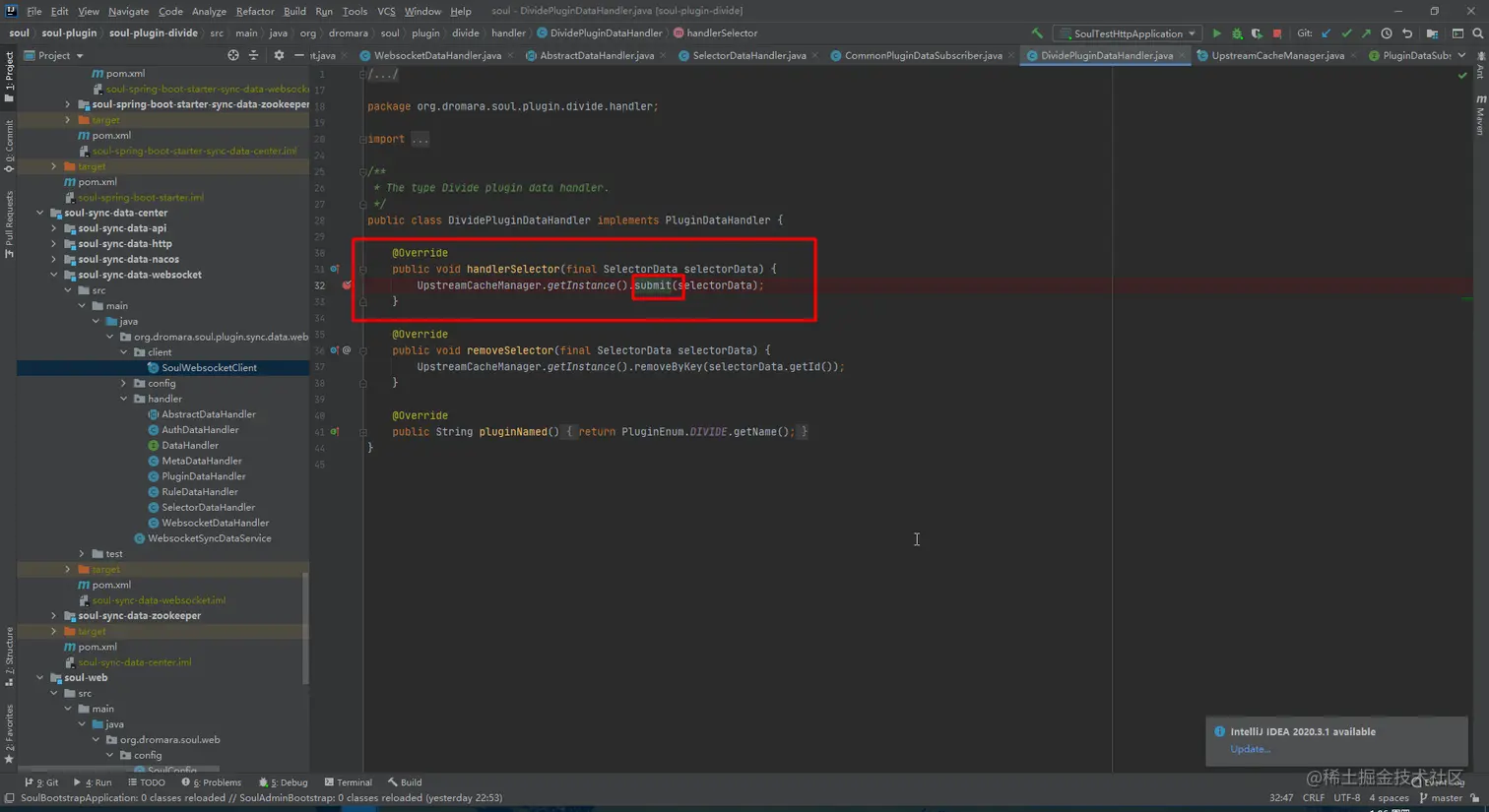The image size is (1489, 812).
Task: Collapse the handler package in the tree
Action: point(124,399)
